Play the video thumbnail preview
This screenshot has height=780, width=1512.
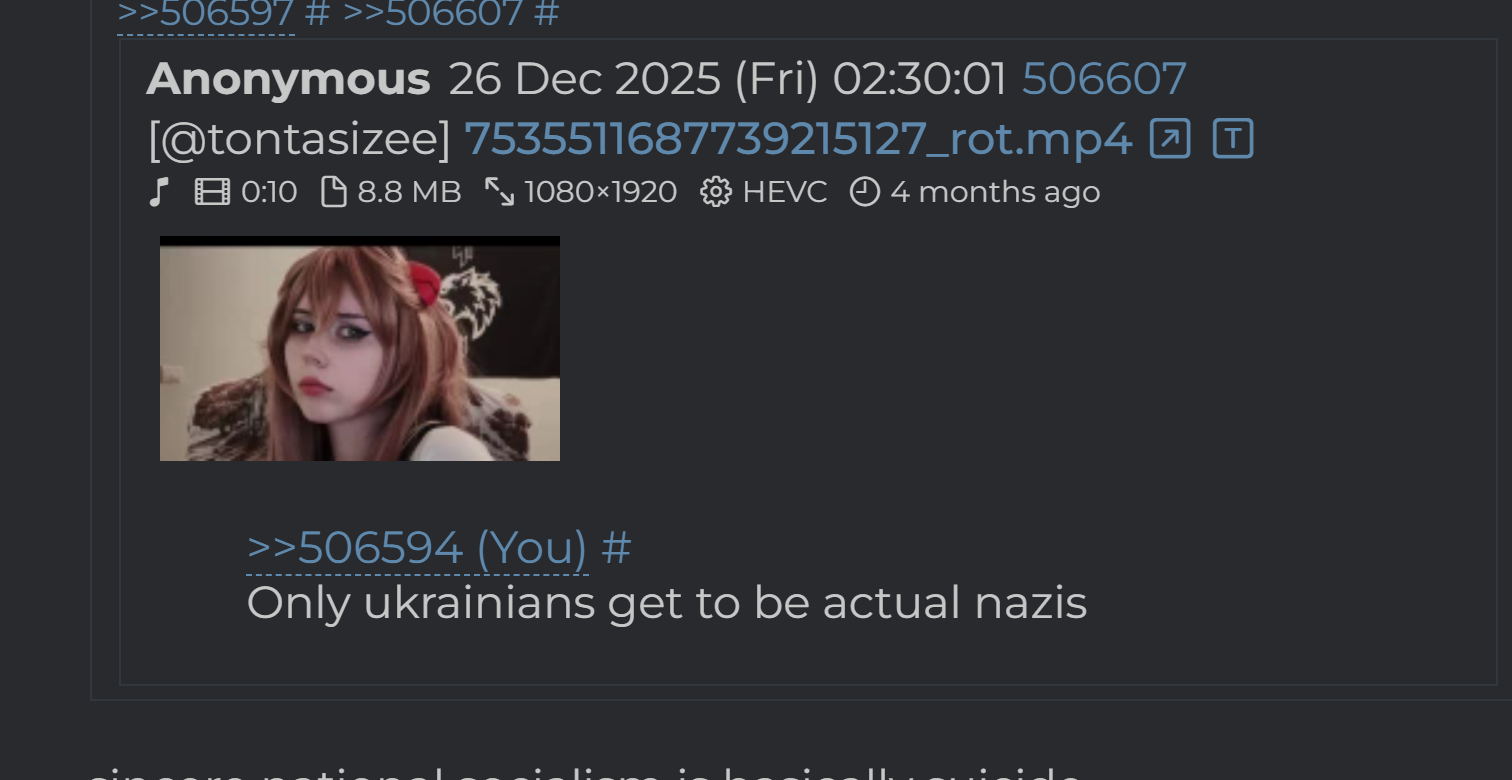click(360, 349)
